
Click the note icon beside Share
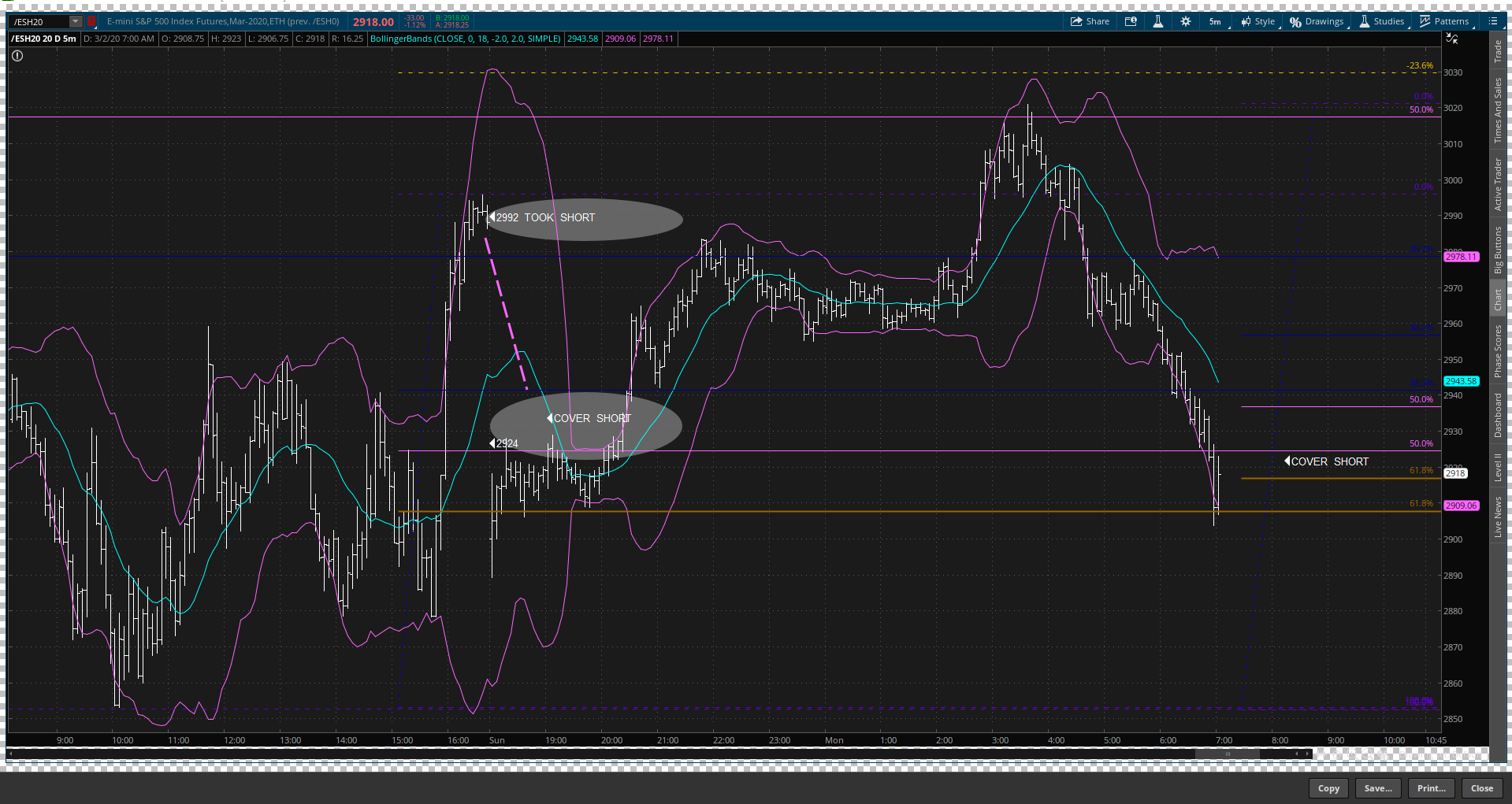pyautogui.click(x=1130, y=21)
